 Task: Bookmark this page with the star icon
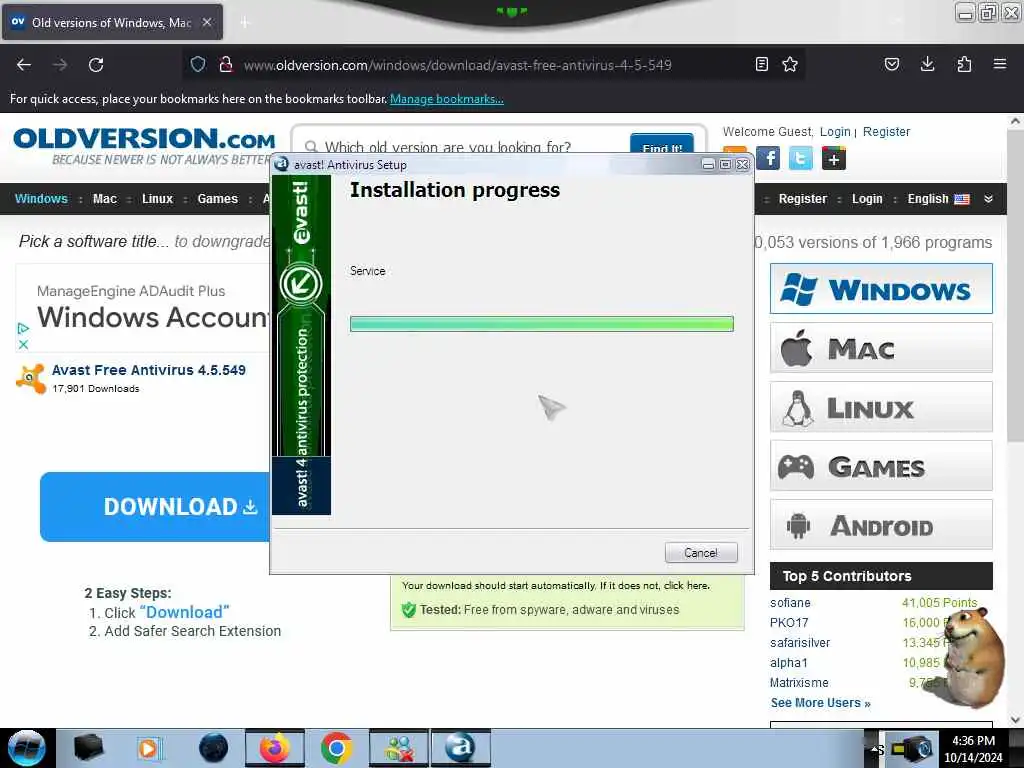790,64
